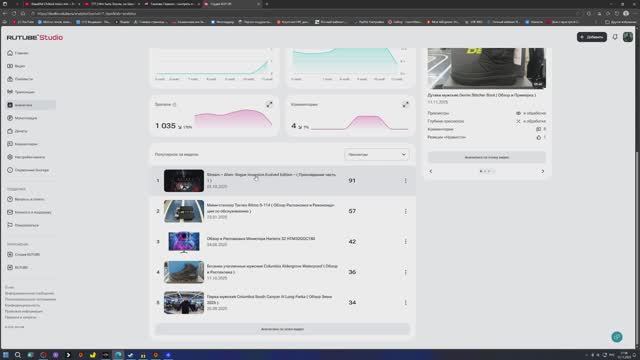Click thumbnail of the Stream Alien video
This screenshot has height=360, width=640.
pyautogui.click(x=184, y=181)
